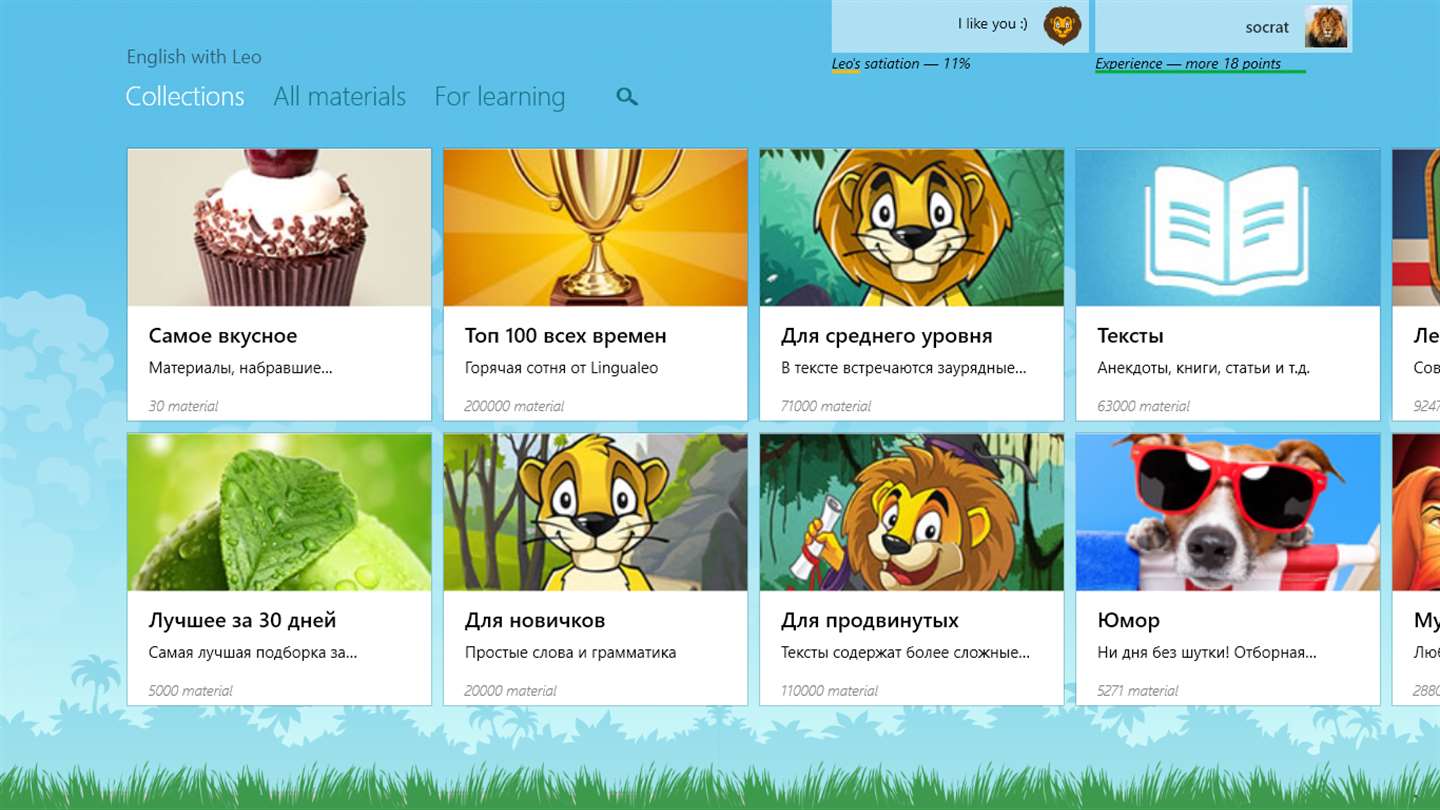Click 'Тексты содержат более сложные...' text

(x=905, y=653)
